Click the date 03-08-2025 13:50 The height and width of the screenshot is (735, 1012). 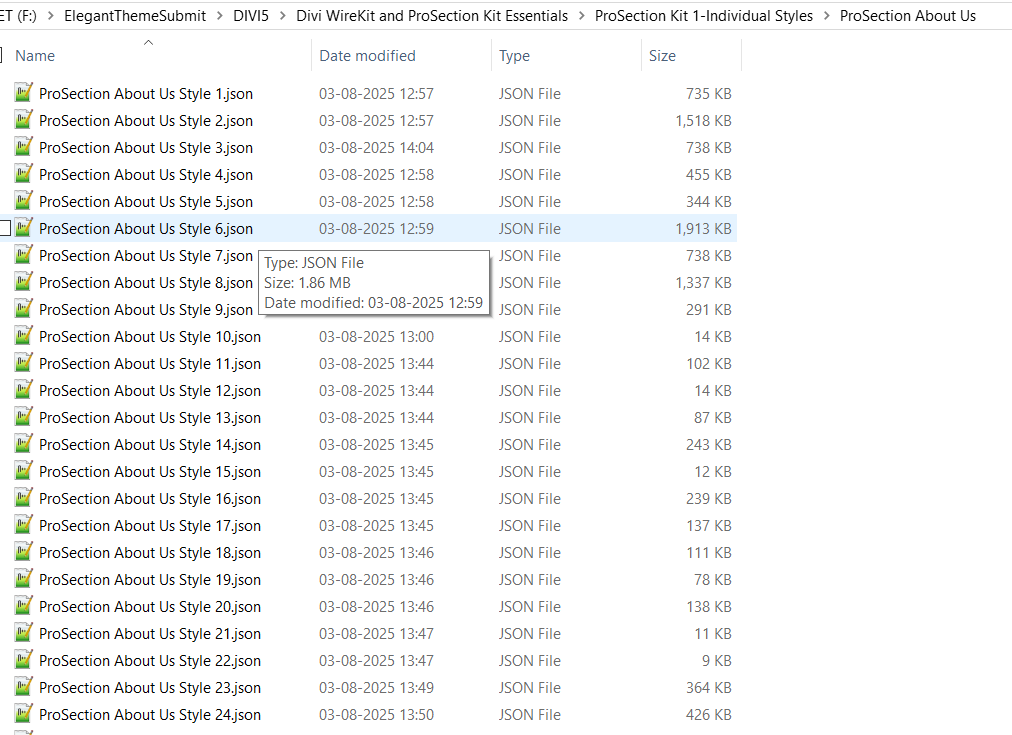pos(376,714)
